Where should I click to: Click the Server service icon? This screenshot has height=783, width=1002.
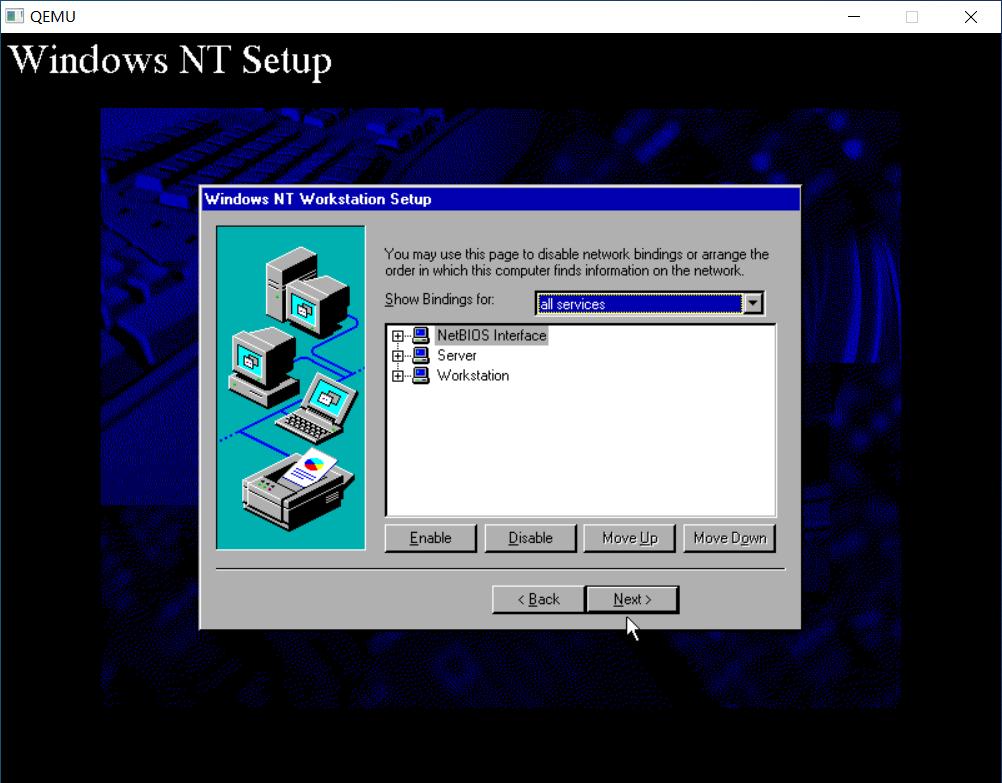click(x=420, y=355)
